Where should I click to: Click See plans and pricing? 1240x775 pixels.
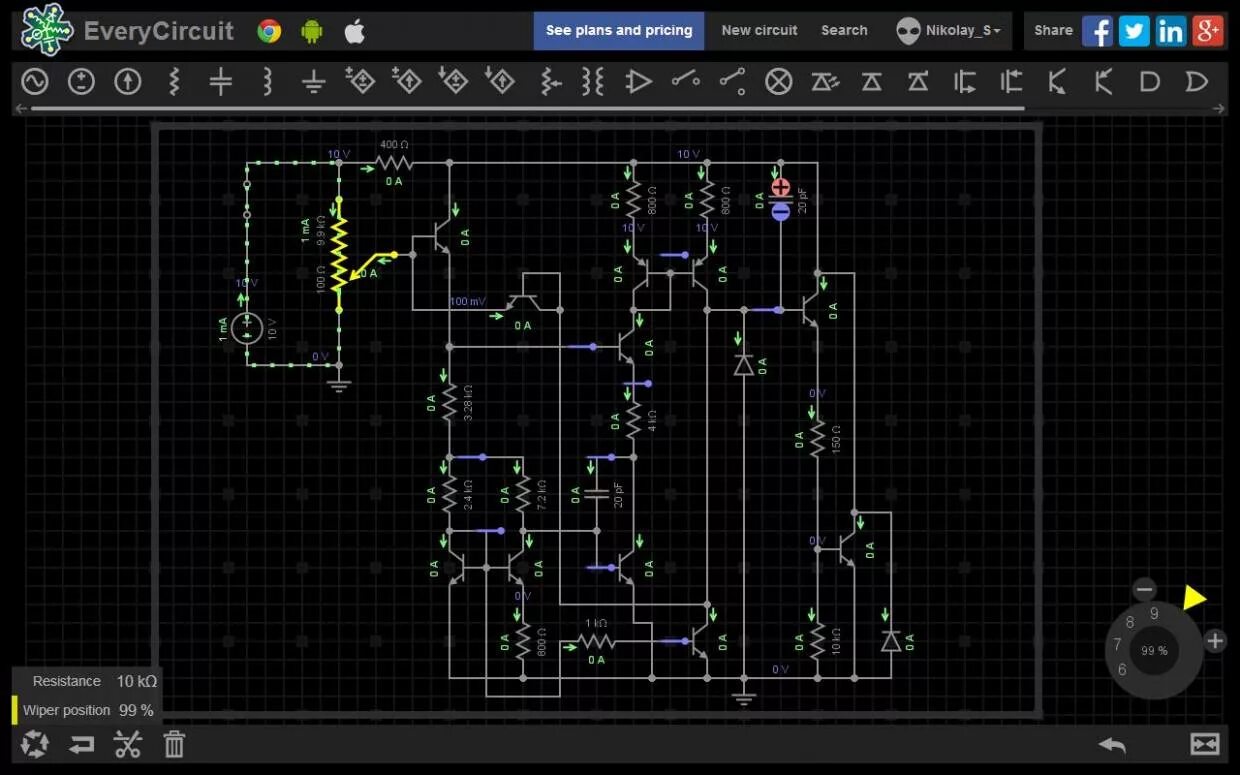point(619,30)
